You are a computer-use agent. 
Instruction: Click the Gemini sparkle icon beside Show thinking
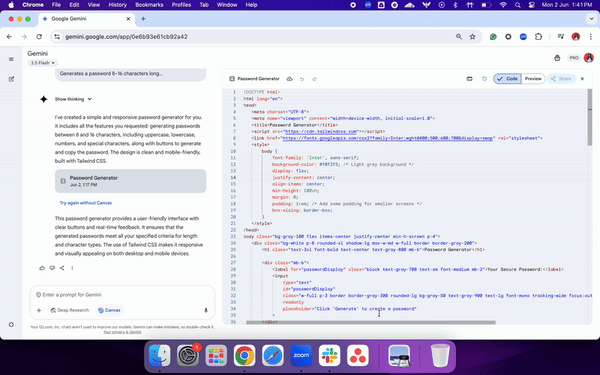(44, 99)
